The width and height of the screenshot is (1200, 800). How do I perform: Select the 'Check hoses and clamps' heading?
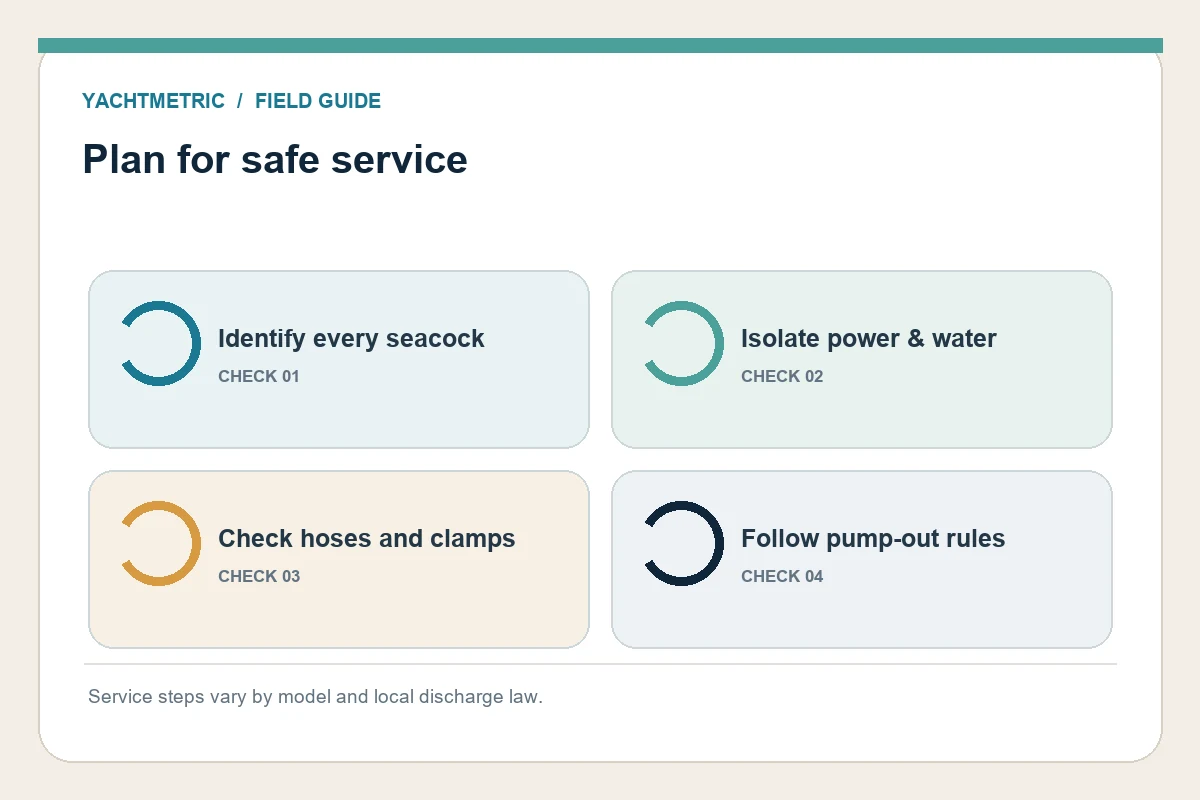(x=367, y=539)
